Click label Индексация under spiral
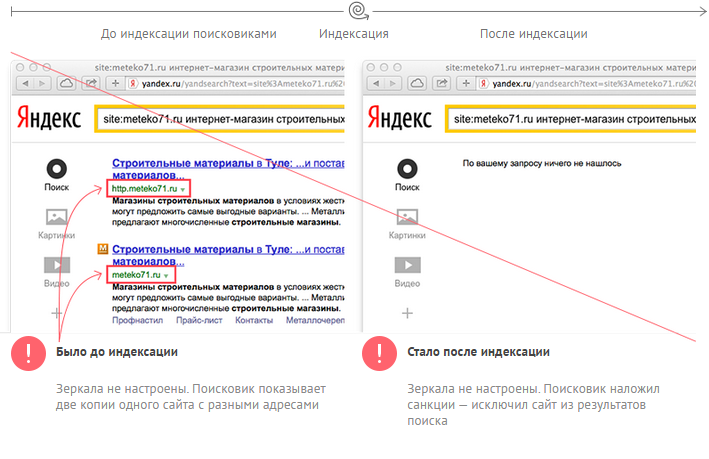The image size is (709, 459). (354, 34)
